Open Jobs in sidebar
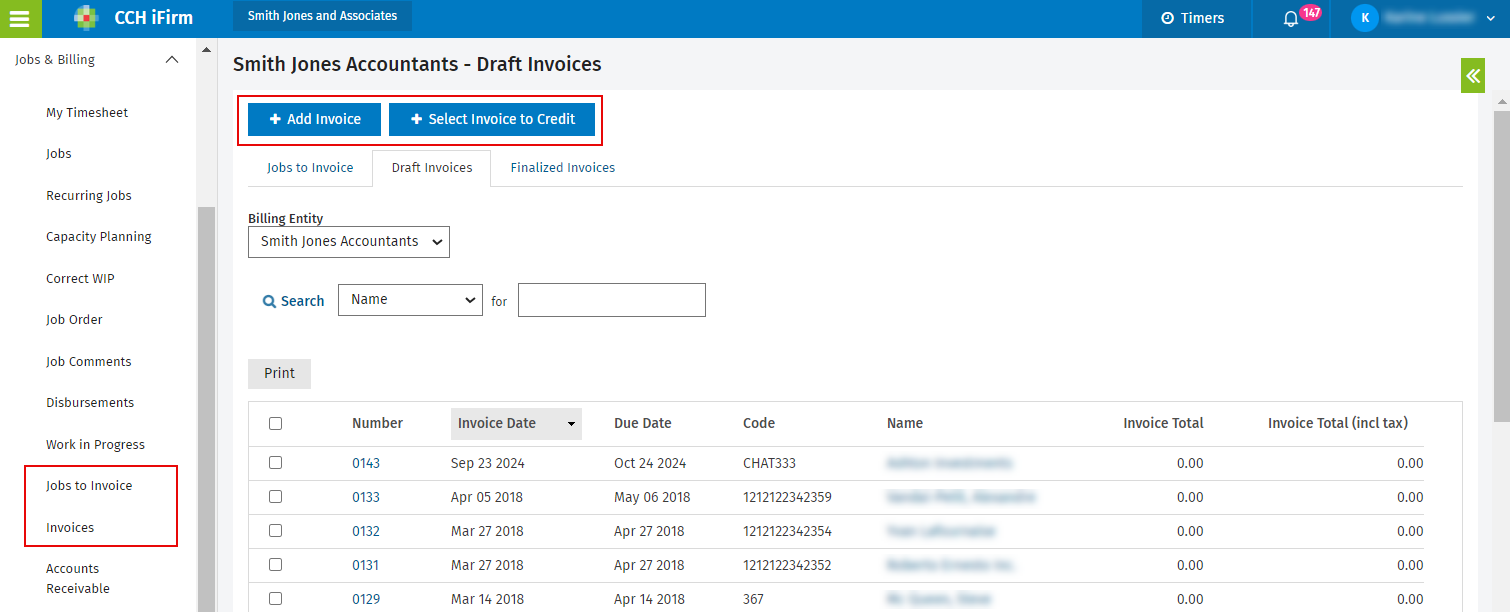Screen dimensions: 1510x612 59,154
